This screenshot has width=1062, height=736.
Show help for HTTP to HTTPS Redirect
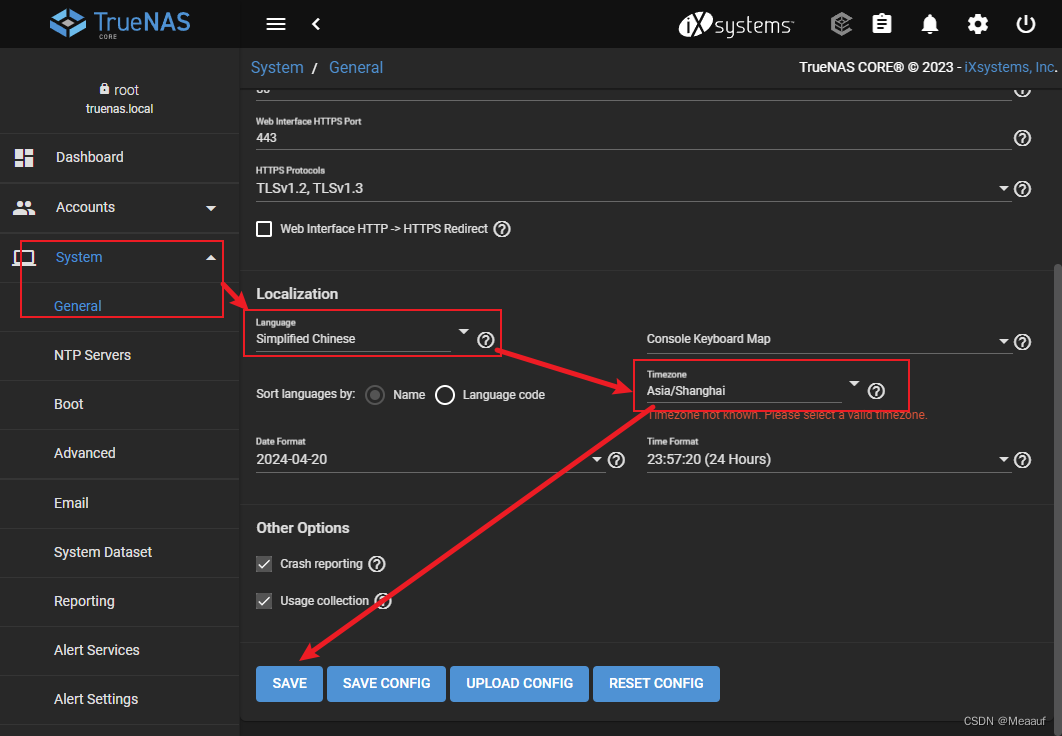(x=502, y=229)
